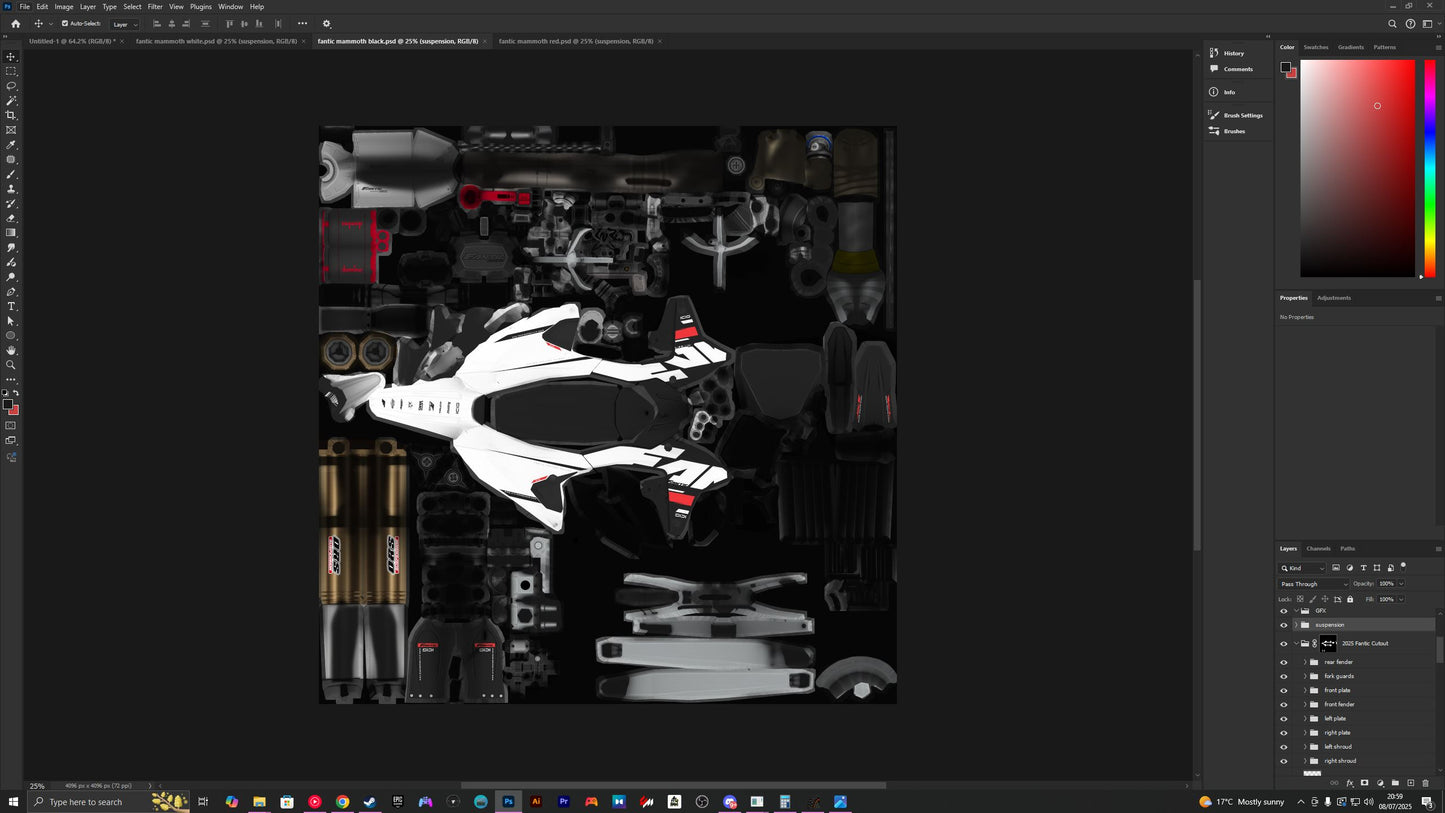Switch to the Channels tab
Viewport: 1445px width, 813px height.
point(1318,548)
